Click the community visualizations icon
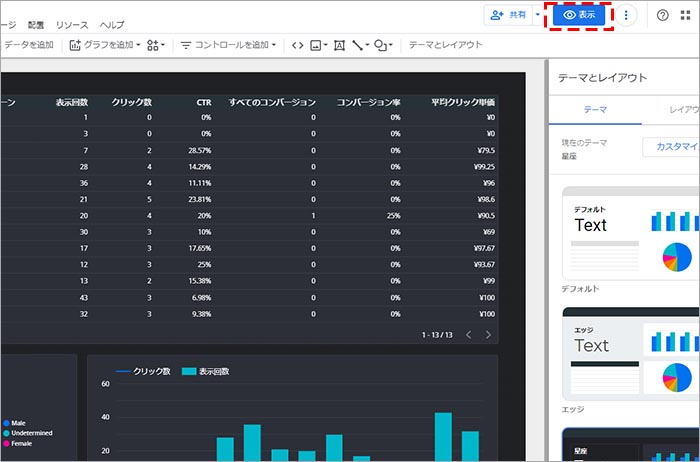 (x=157, y=45)
